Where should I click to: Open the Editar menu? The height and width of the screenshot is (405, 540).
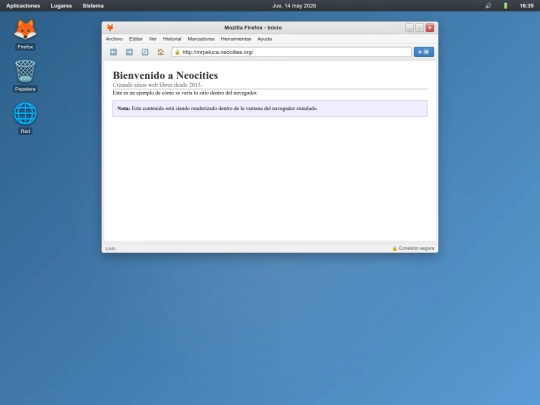point(136,39)
